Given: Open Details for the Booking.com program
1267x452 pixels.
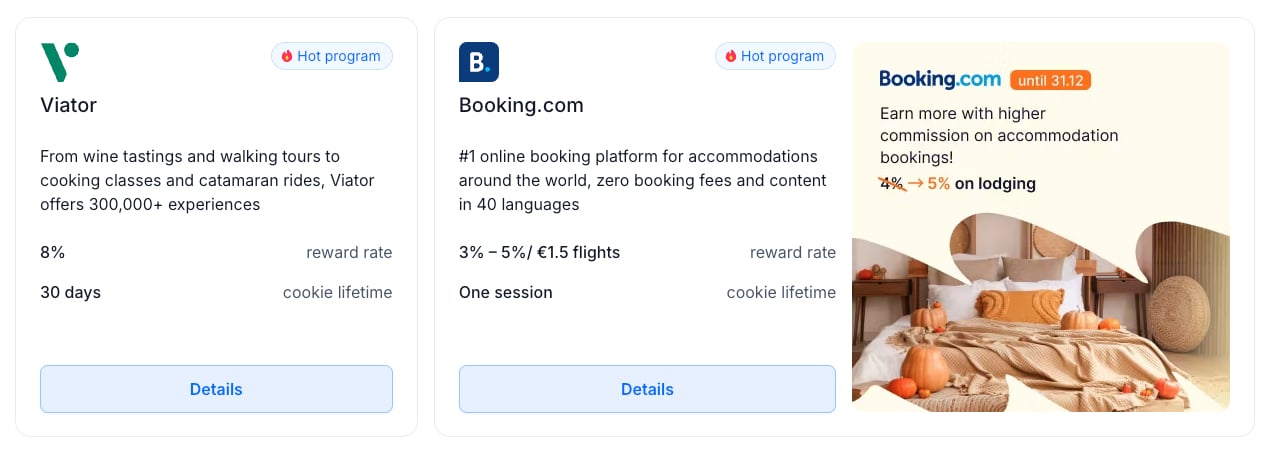Looking at the screenshot, I should click(647, 389).
